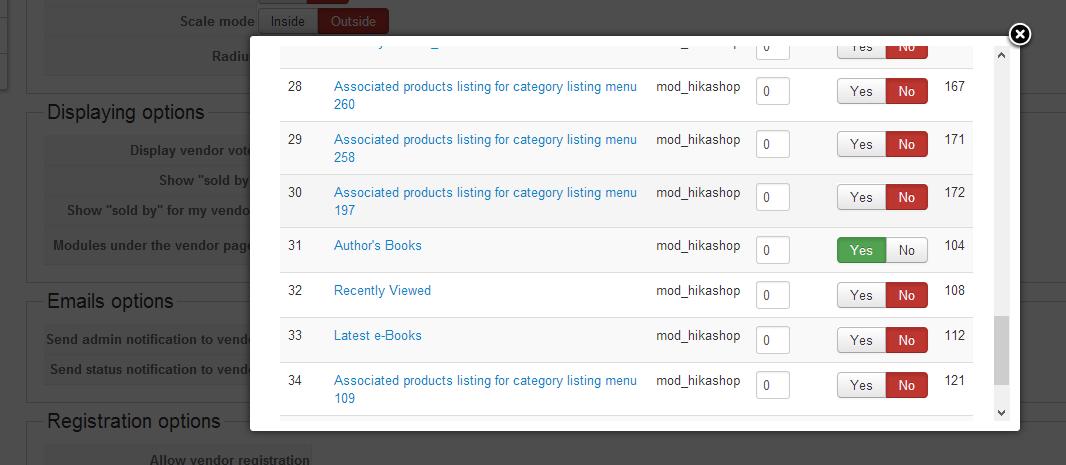
Task: Click ordering field for Recently Viewed row
Action: point(772,295)
